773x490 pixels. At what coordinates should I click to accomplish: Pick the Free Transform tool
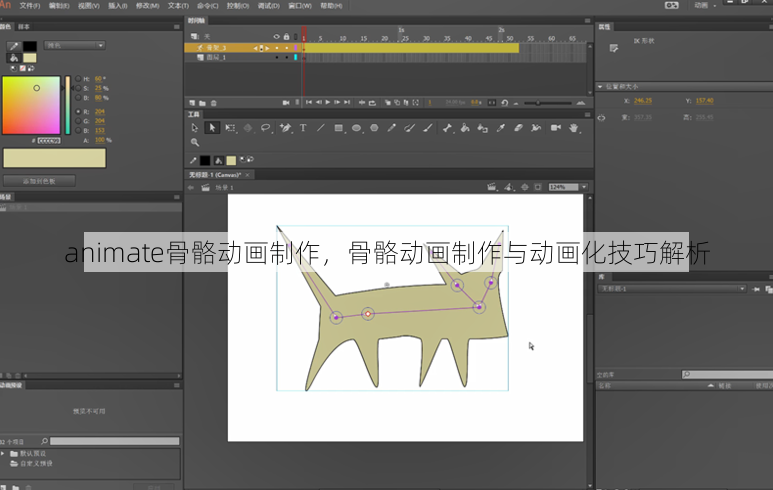(230, 128)
